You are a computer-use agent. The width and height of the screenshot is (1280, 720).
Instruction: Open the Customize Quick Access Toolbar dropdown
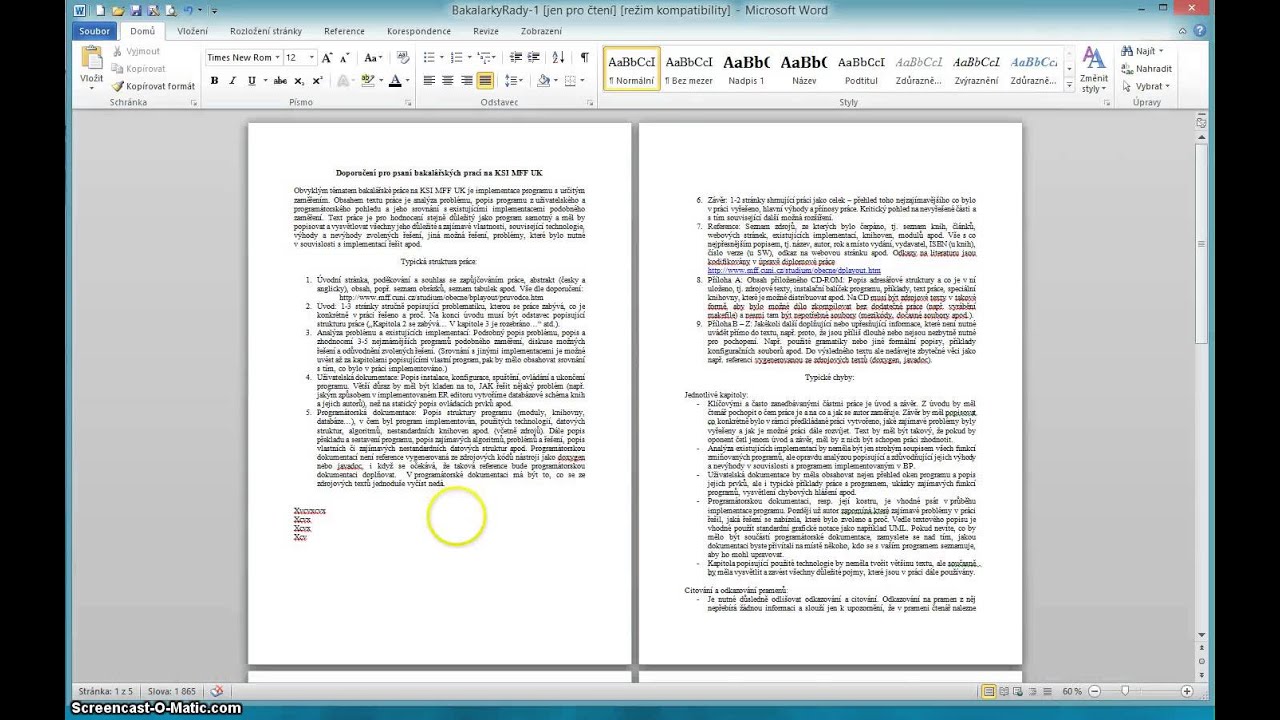214,10
